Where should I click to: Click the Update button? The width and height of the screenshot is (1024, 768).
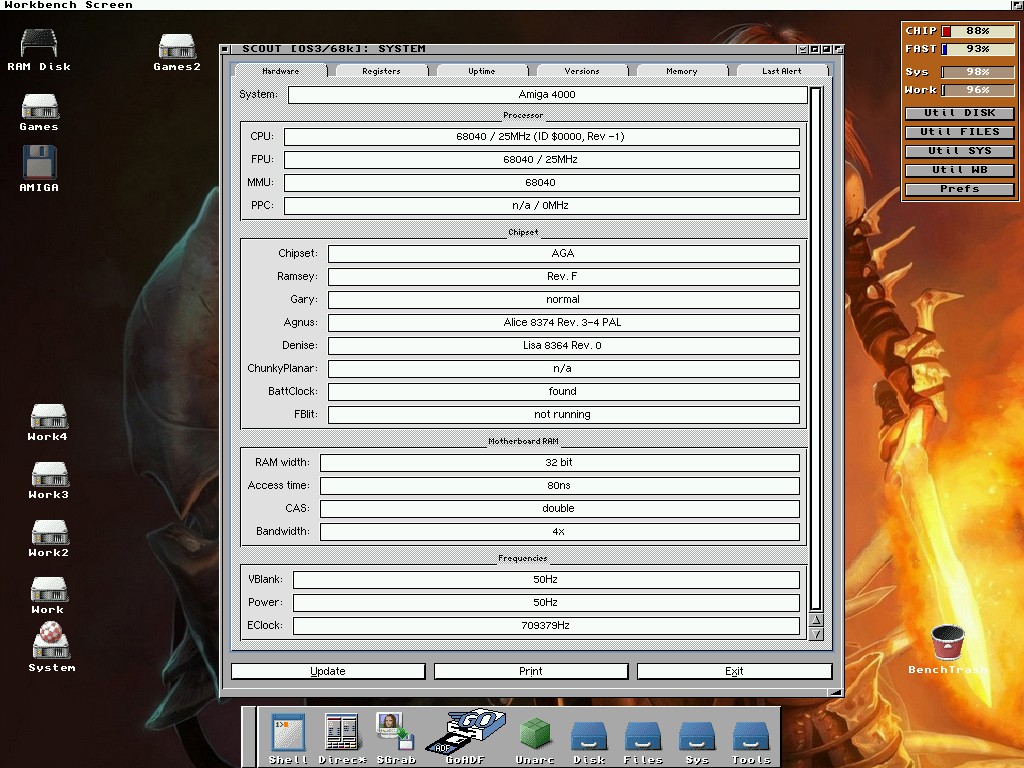point(328,671)
